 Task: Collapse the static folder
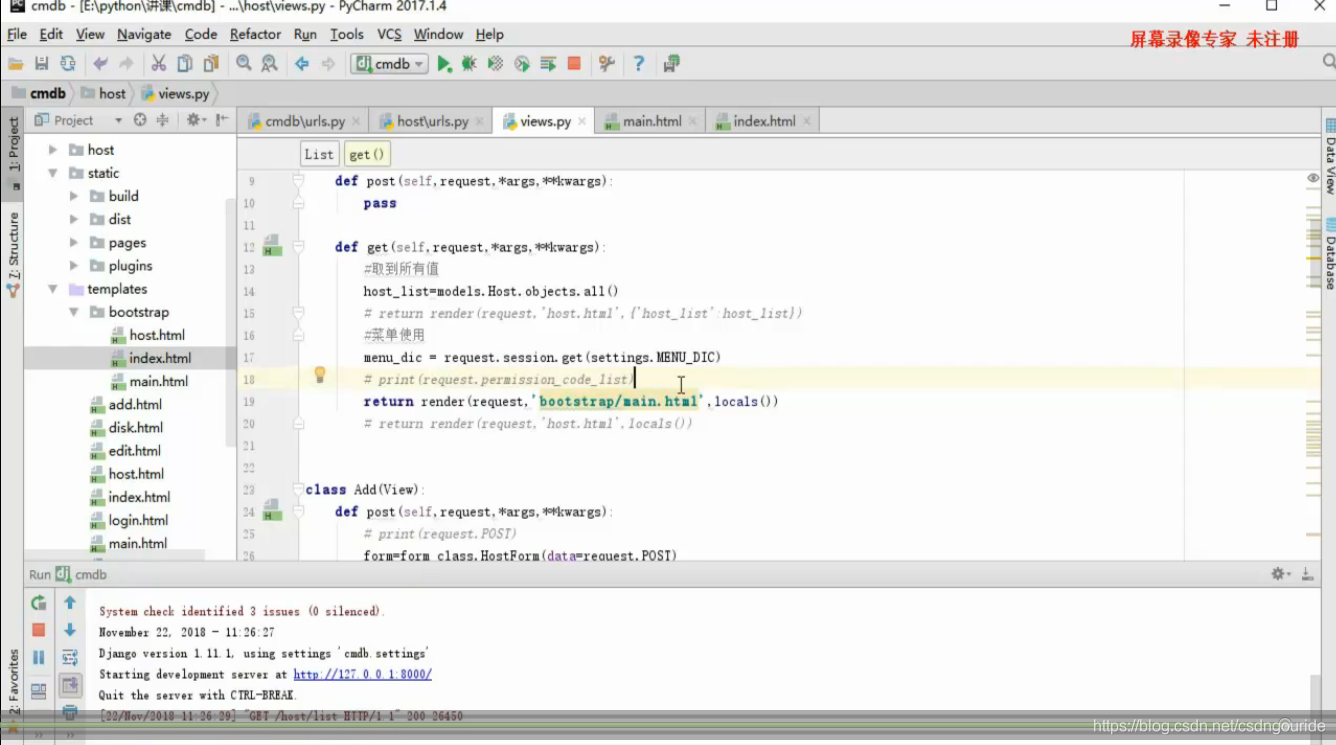pos(53,173)
